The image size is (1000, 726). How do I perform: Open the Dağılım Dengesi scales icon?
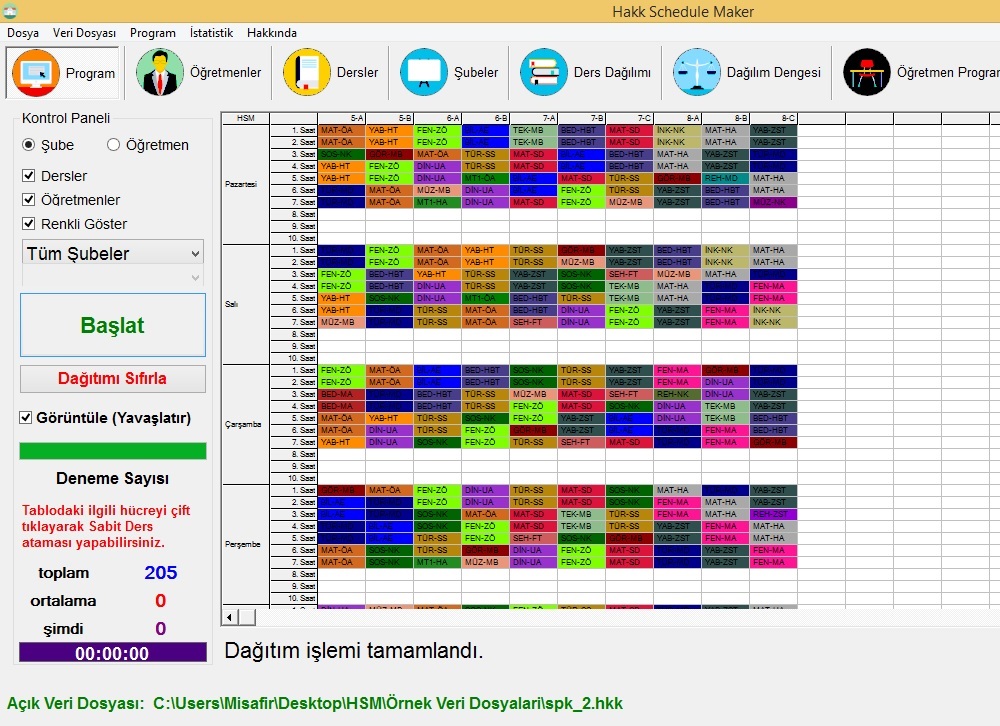tap(696, 72)
